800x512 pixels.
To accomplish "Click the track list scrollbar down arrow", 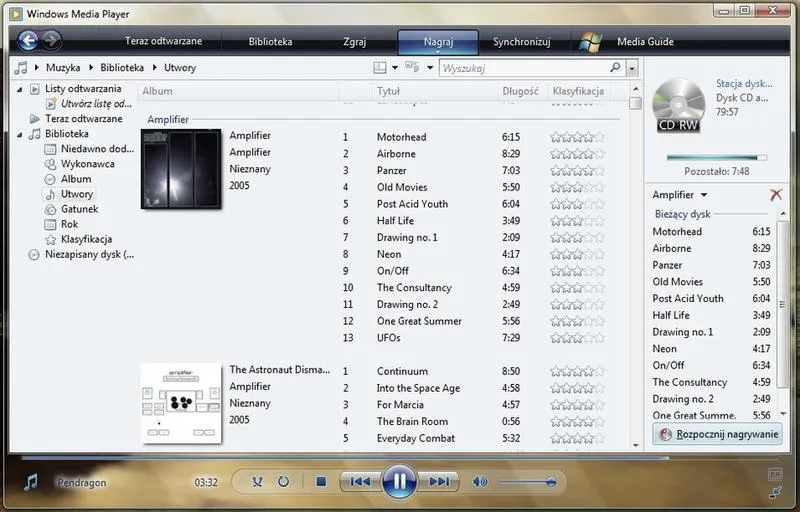I will click(635, 445).
